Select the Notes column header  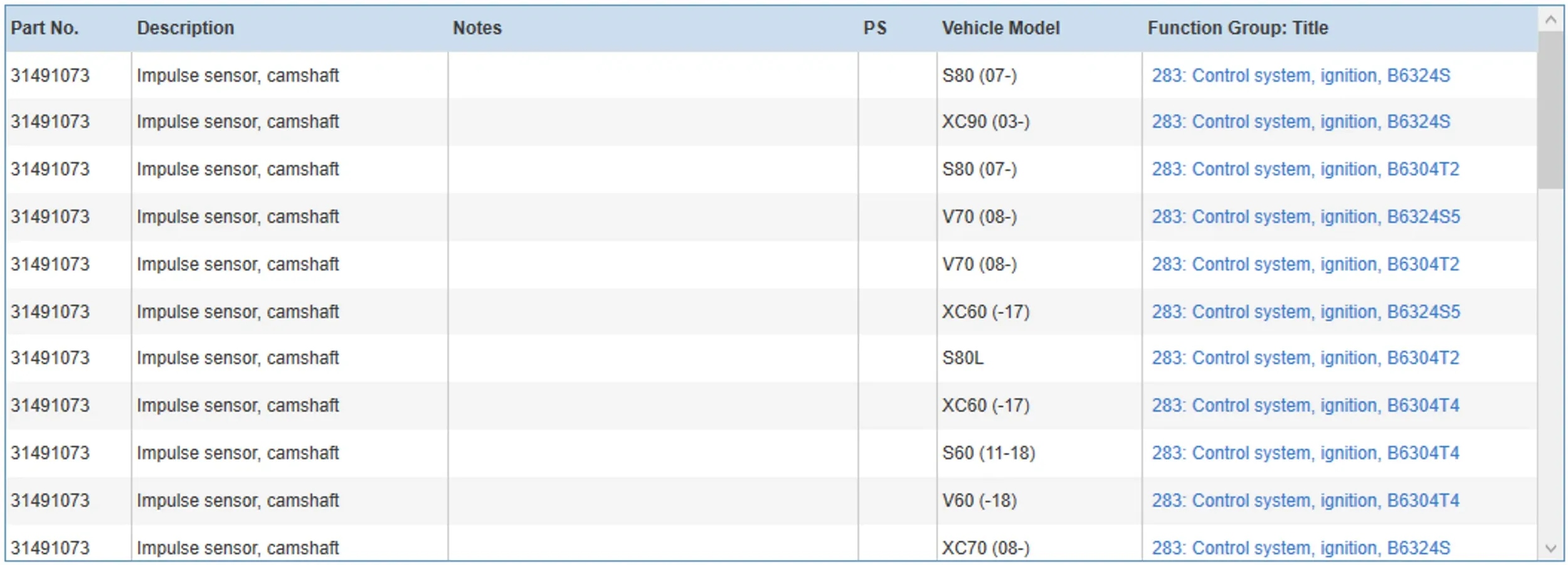coord(477,28)
